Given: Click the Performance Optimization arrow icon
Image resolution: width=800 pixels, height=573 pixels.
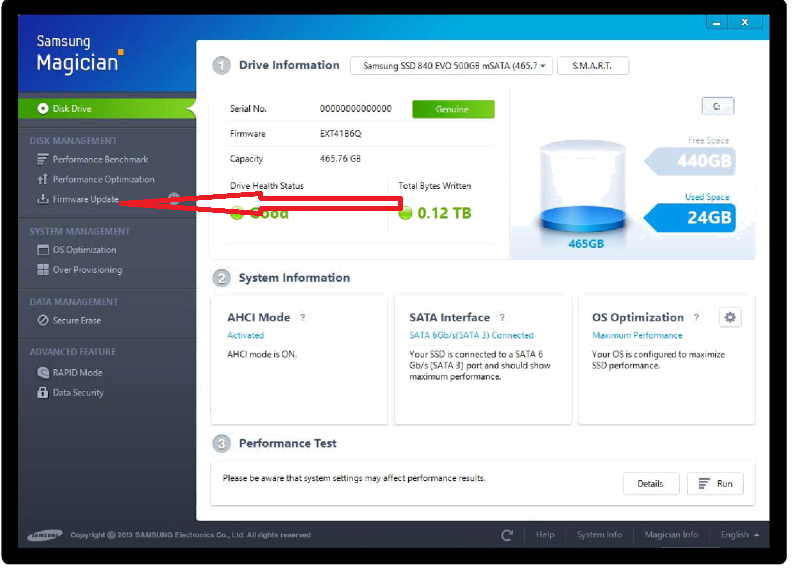Looking at the screenshot, I should point(42,179).
